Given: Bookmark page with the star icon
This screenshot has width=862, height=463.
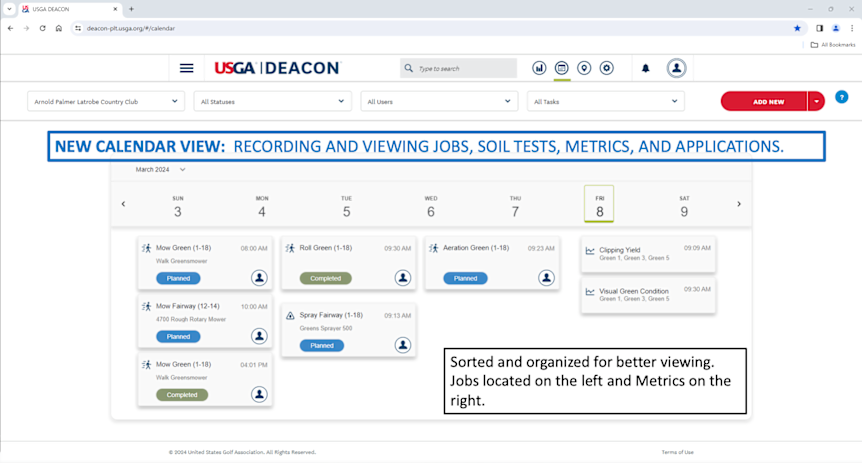Looking at the screenshot, I should coord(797,28).
